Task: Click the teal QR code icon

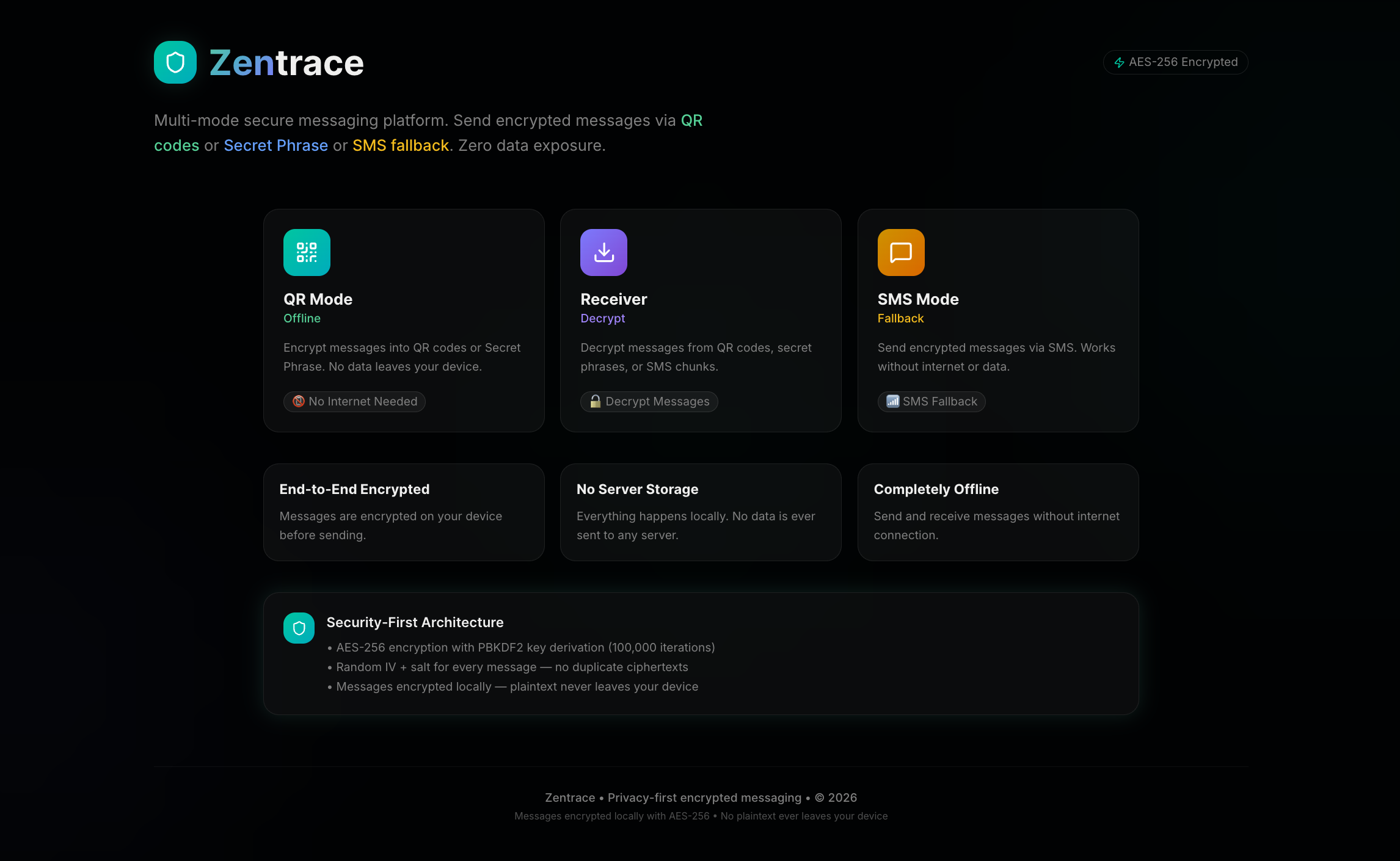Action: (x=307, y=252)
